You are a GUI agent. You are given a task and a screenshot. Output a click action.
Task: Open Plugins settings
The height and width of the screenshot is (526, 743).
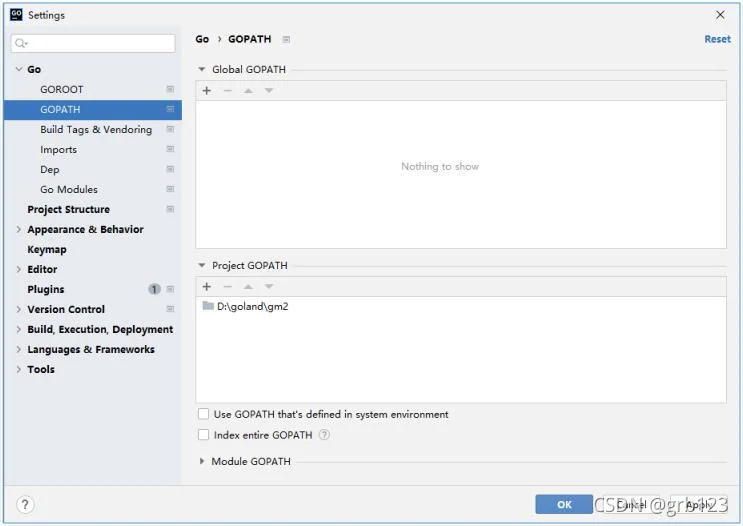(45, 289)
